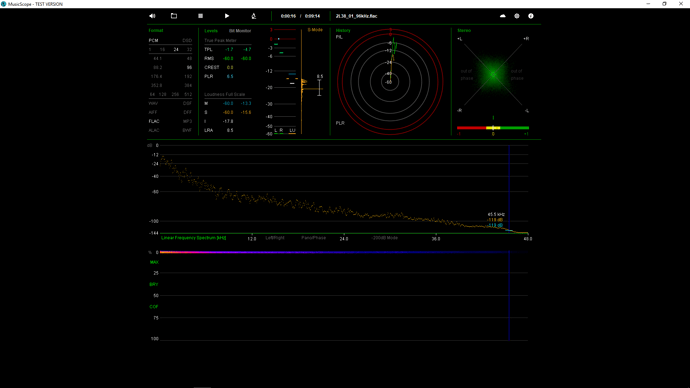The height and width of the screenshot is (388, 690).
Task: Open a file using the folder icon
Action: coord(174,16)
